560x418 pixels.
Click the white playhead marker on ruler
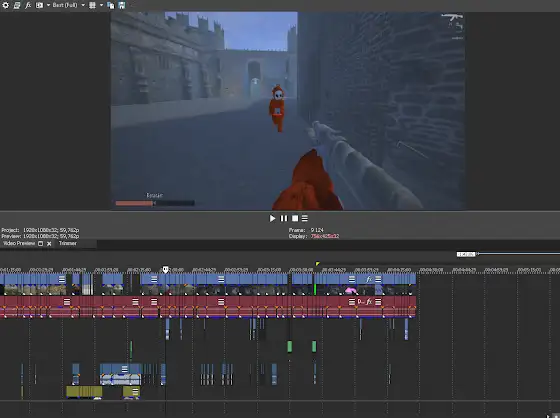coord(165,269)
